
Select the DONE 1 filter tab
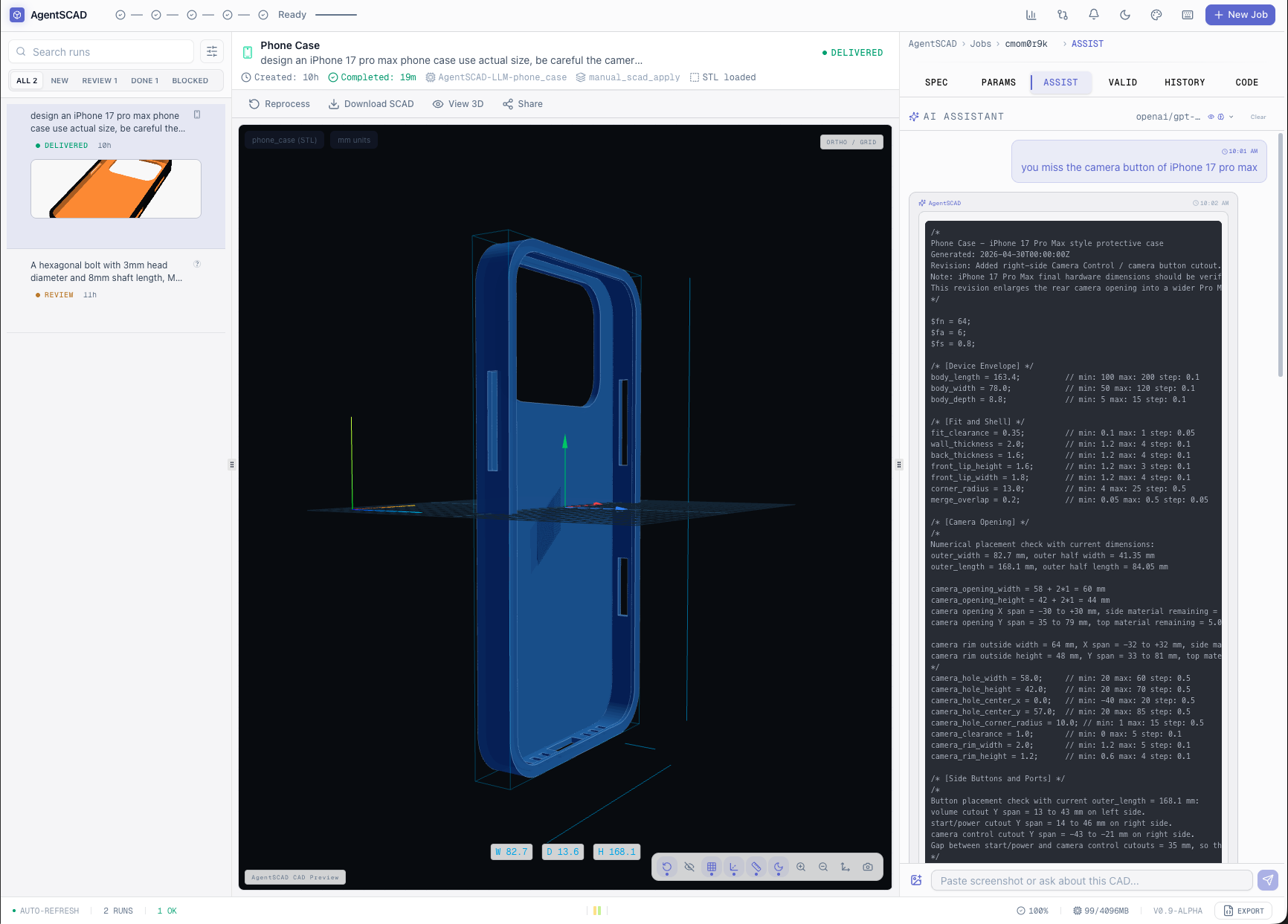pyautogui.click(x=144, y=80)
